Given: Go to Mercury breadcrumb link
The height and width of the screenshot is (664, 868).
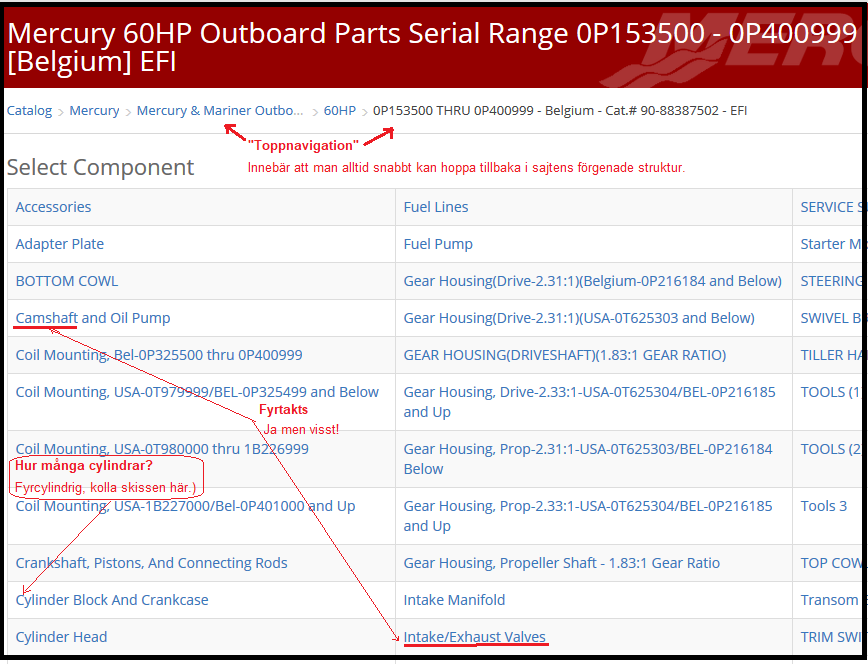Looking at the screenshot, I should (x=94, y=111).
